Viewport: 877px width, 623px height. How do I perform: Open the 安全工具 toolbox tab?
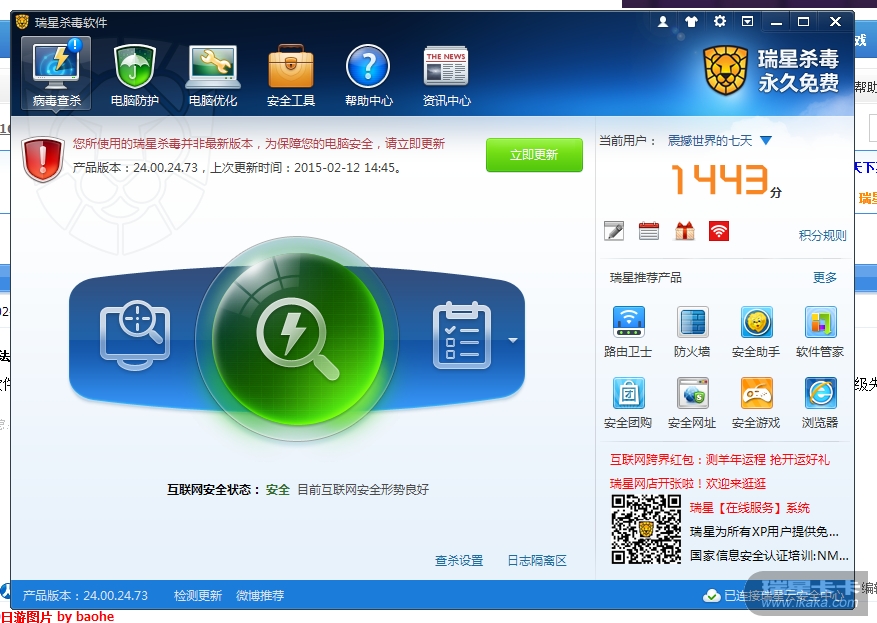[x=291, y=75]
